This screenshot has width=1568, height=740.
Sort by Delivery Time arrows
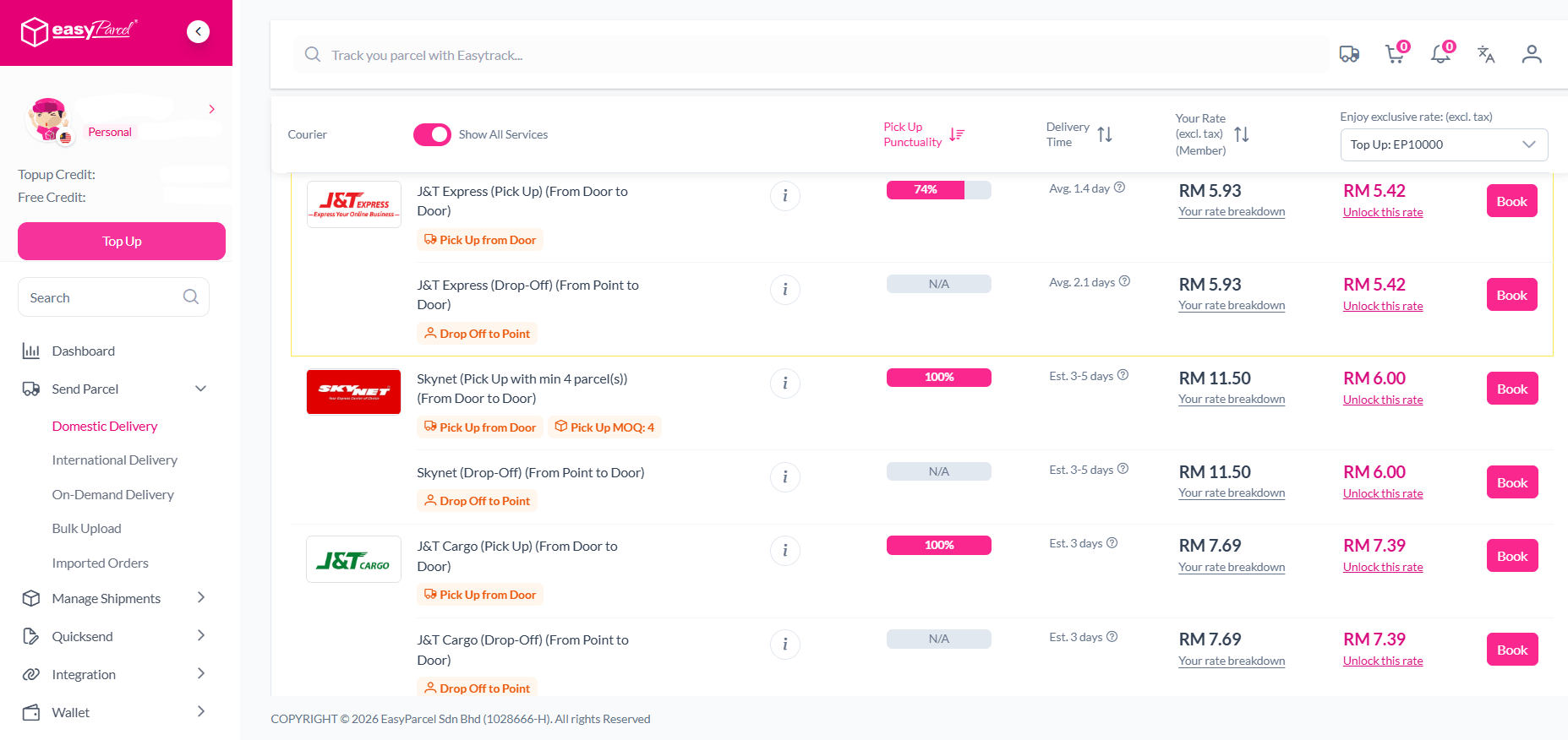pyautogui.click(x=1105, y=134)
